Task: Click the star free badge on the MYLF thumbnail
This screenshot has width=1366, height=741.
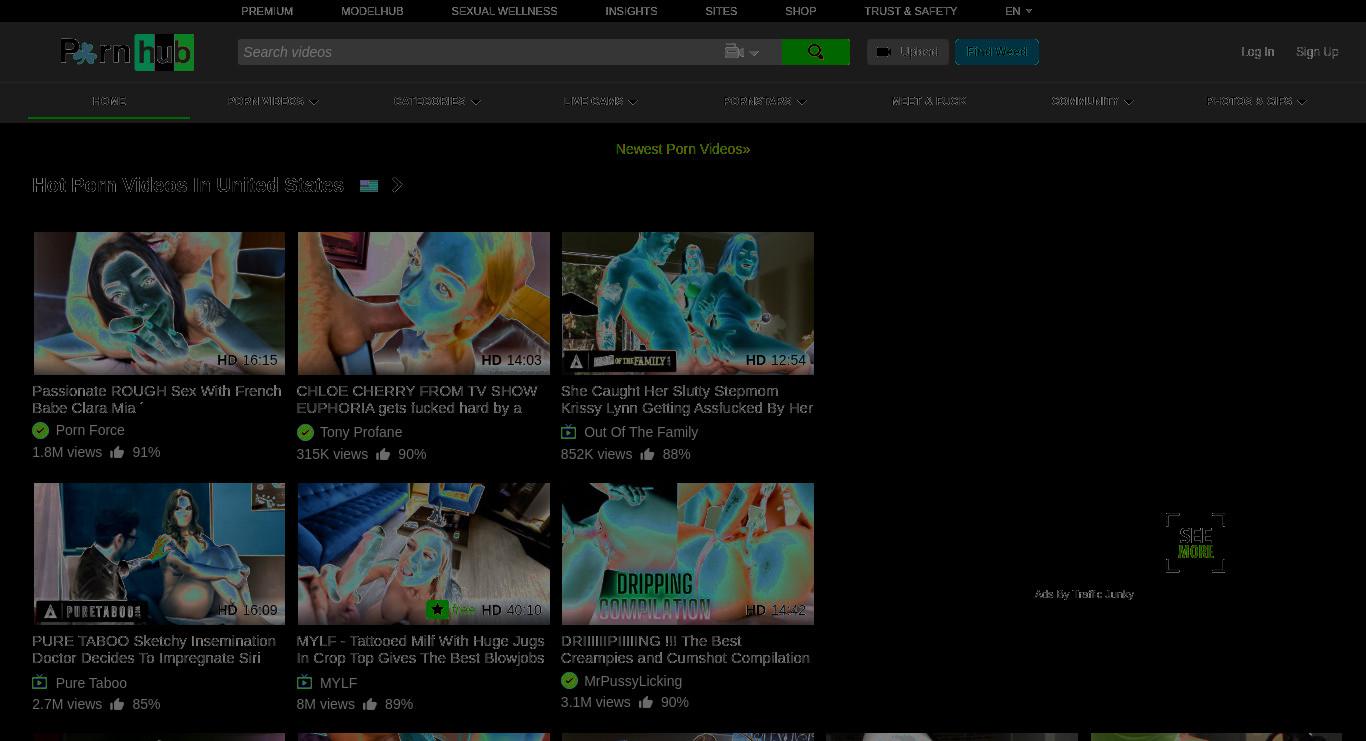Action: (451, 609)
